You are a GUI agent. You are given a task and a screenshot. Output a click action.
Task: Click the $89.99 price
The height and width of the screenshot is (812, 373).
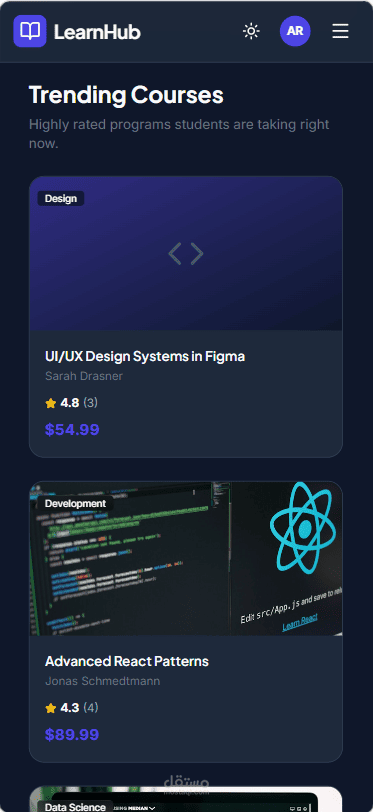[72, 734]
